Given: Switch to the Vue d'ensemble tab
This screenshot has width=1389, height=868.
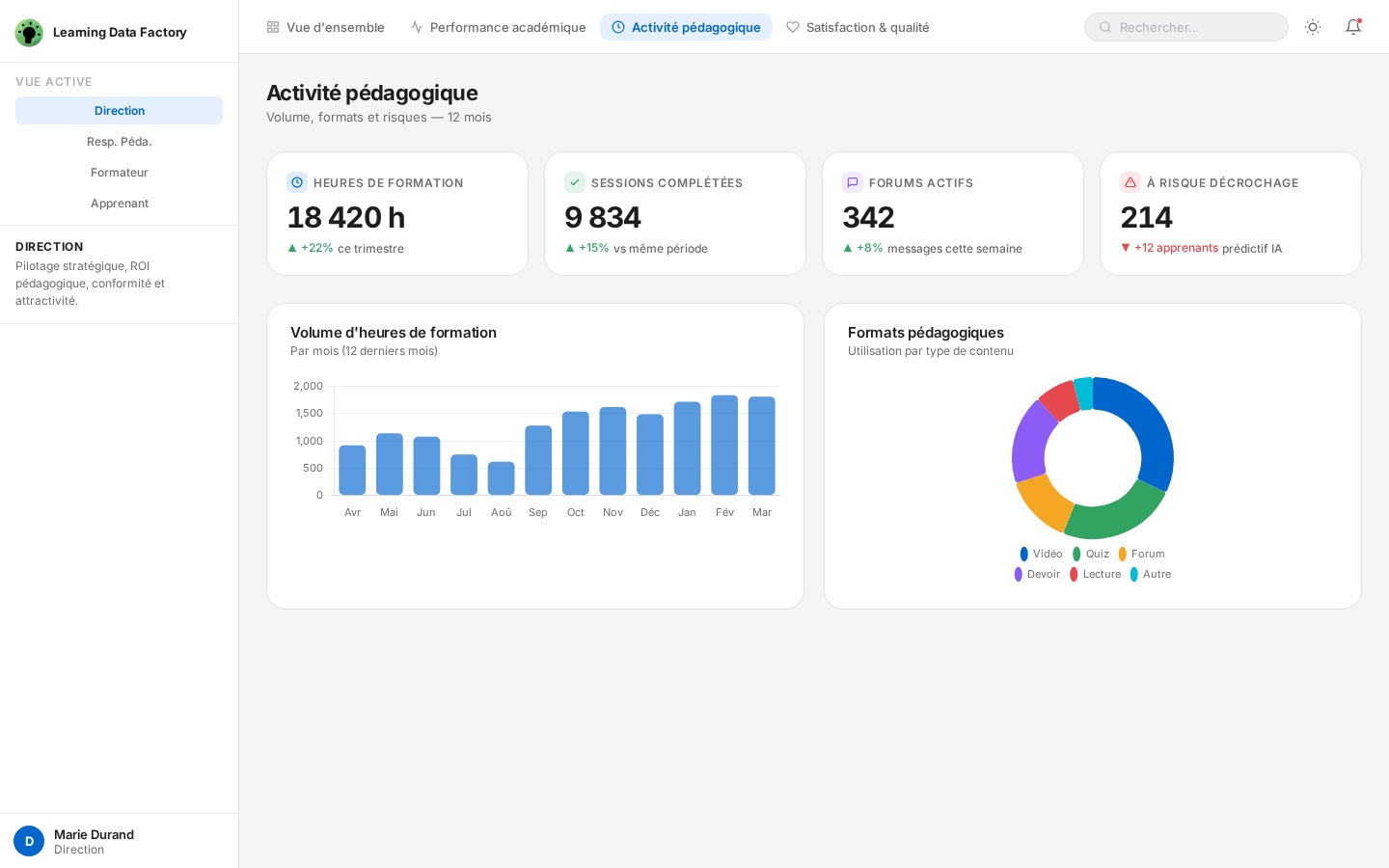Looking at the screenshot, I should tap(325, 27).
